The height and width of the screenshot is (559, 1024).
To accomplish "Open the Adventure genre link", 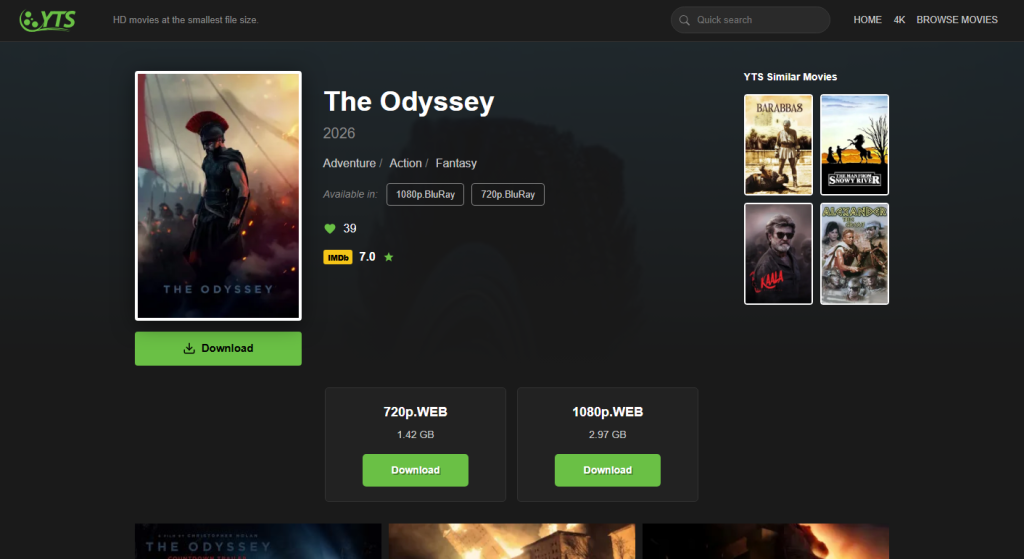I will [x=349, y=163].
